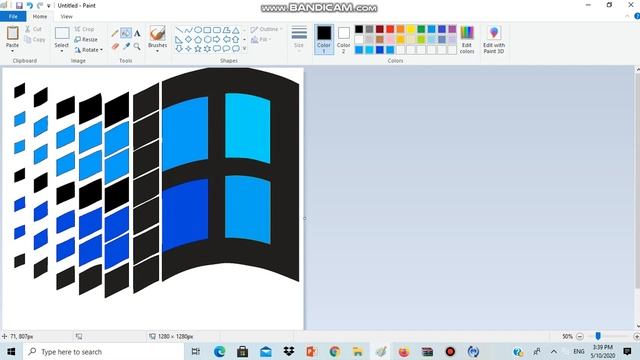Open the Brushes dropdown arrow
Screen dimensions: 640x360
click(x=158, y=51)
